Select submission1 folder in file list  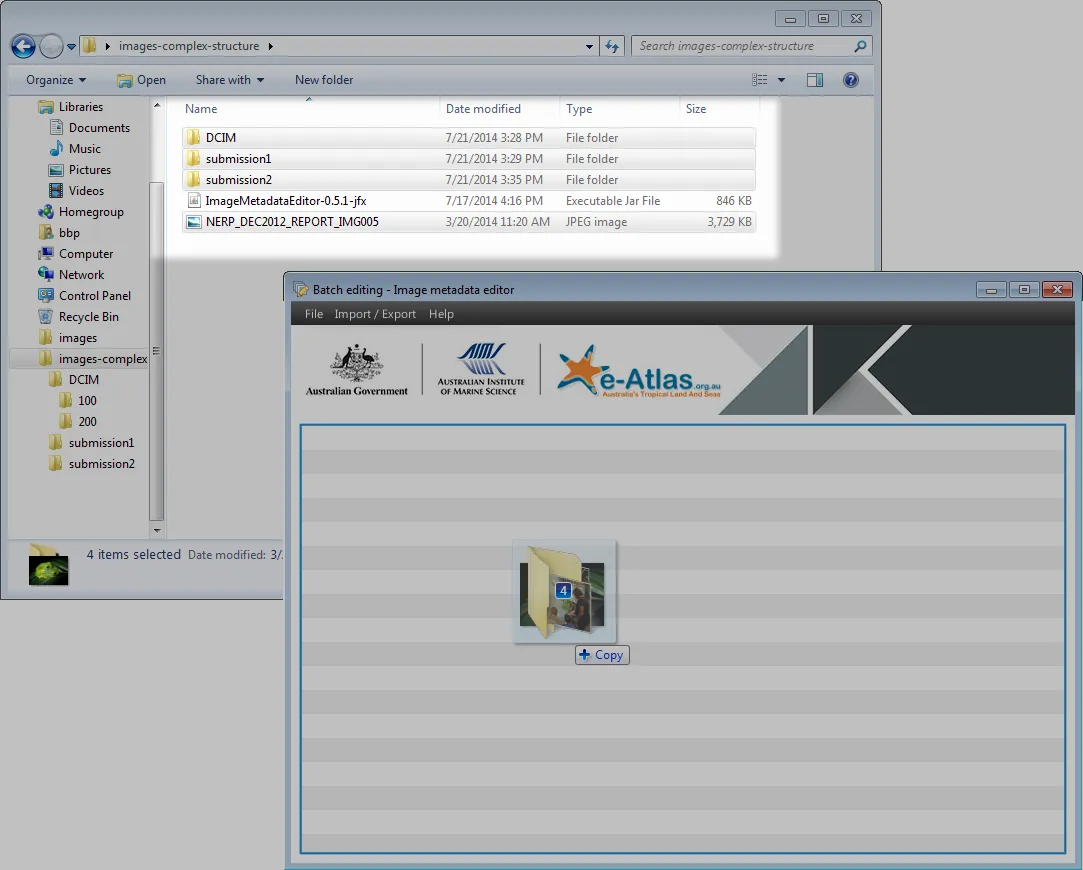[x=469, y=159]
